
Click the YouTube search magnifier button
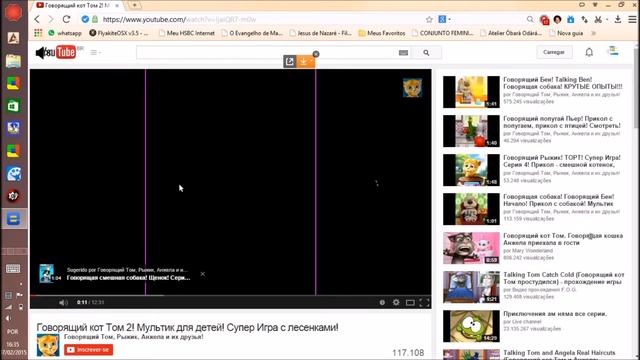[426, 52]
